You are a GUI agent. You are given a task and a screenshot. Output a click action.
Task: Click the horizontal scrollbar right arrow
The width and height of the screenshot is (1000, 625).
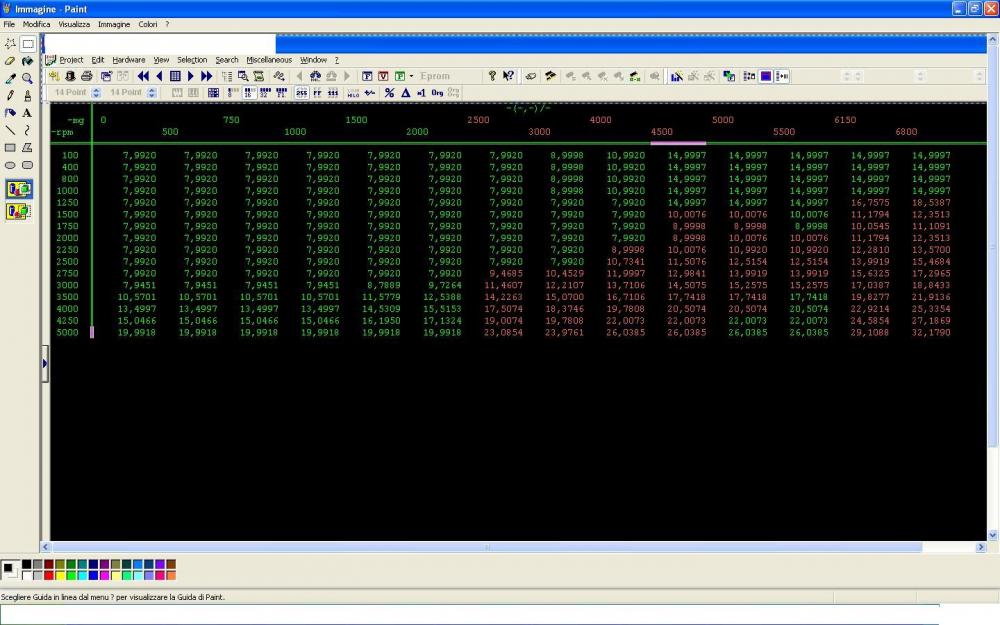(981, 547)
